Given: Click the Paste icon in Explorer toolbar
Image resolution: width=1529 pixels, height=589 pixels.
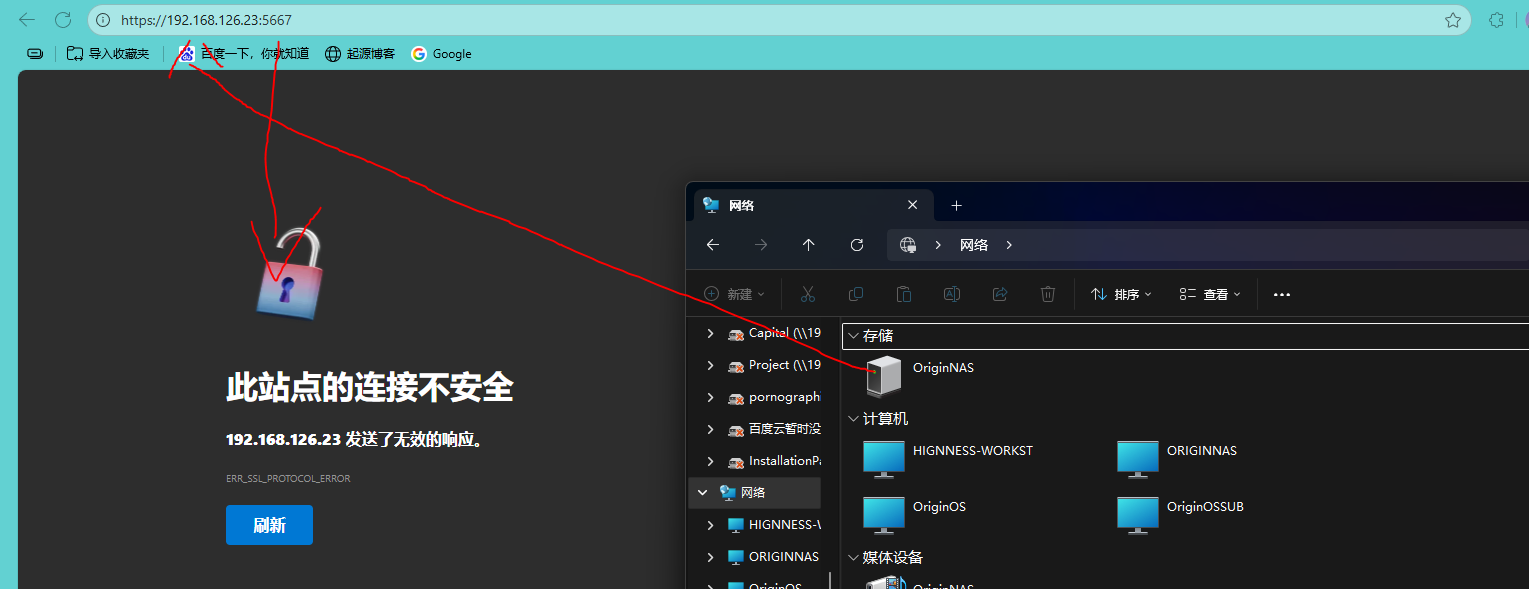Looking at the screenshot, I should click(x=903, y=293).
